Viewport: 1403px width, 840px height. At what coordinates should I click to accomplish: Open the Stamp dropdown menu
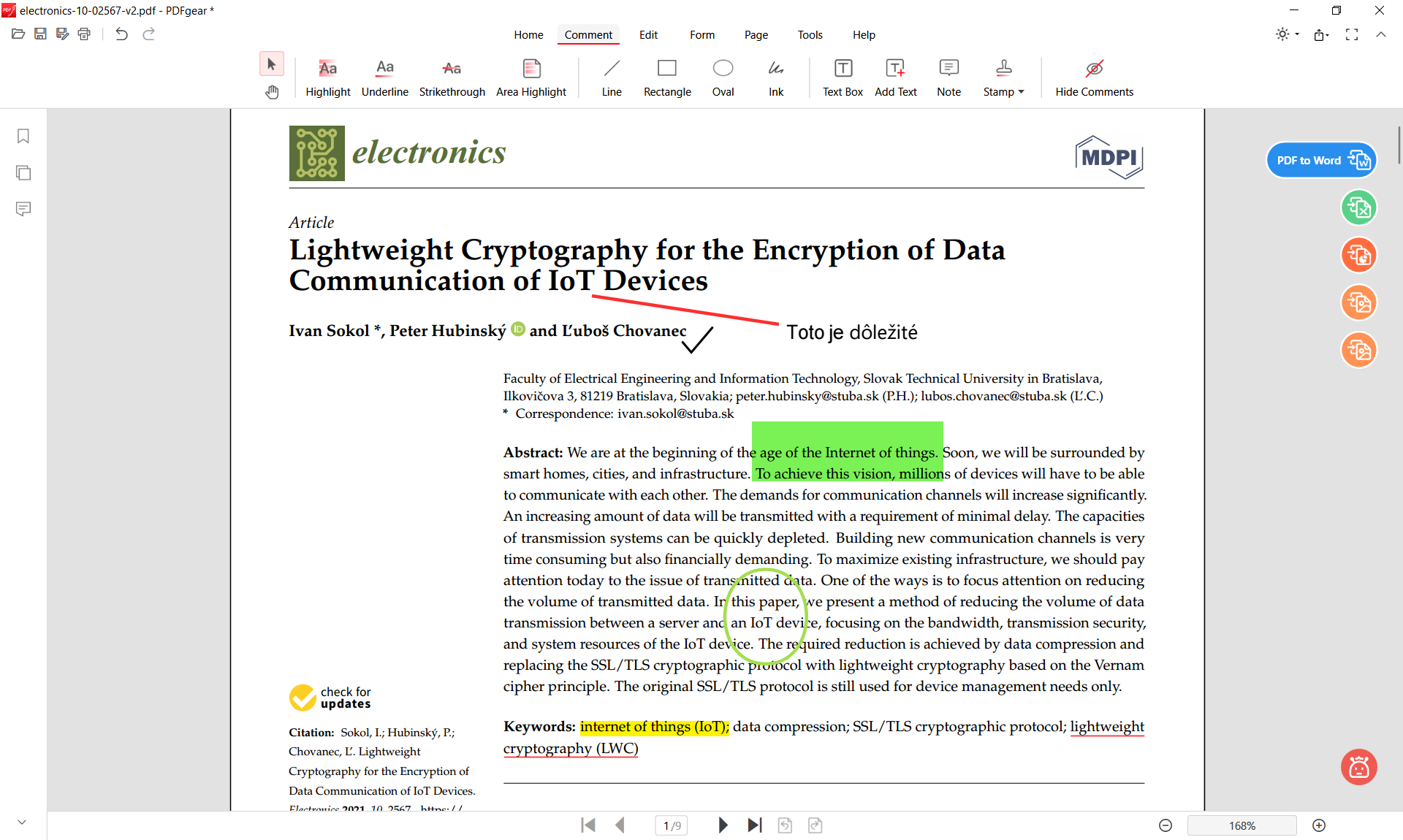[1003, 77]
